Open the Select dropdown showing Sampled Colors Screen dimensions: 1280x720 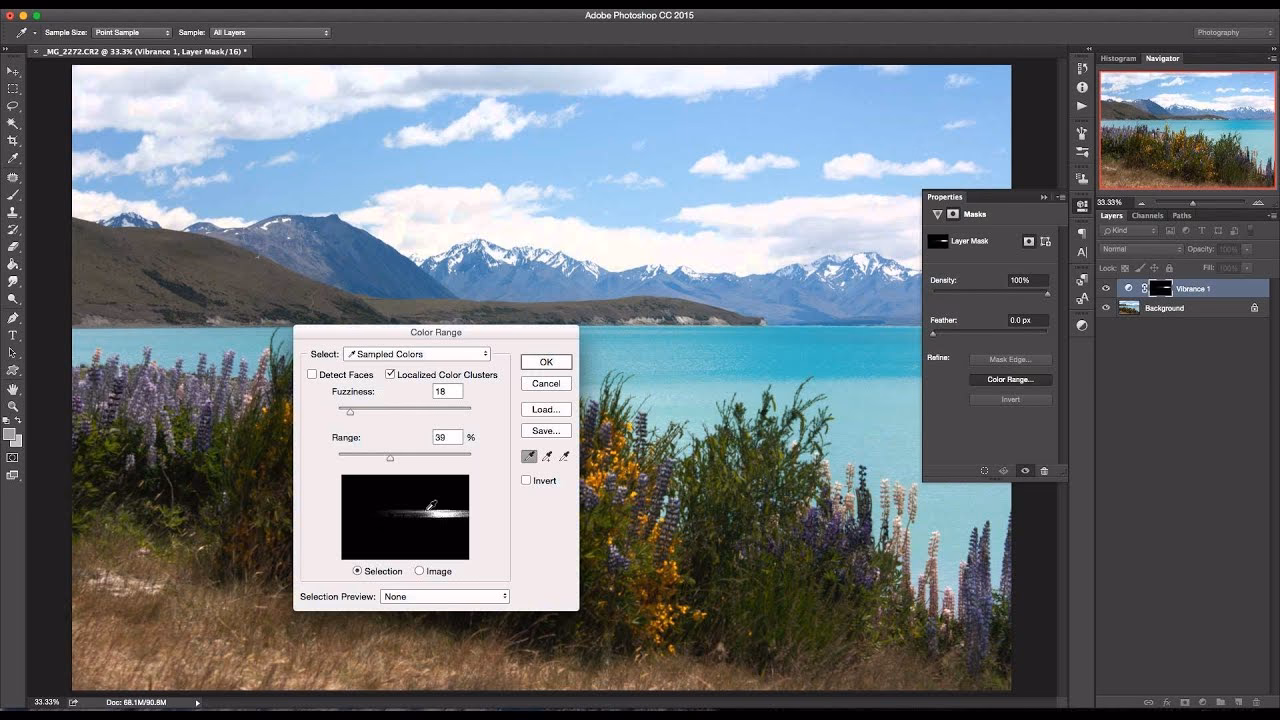click(416, 353)
